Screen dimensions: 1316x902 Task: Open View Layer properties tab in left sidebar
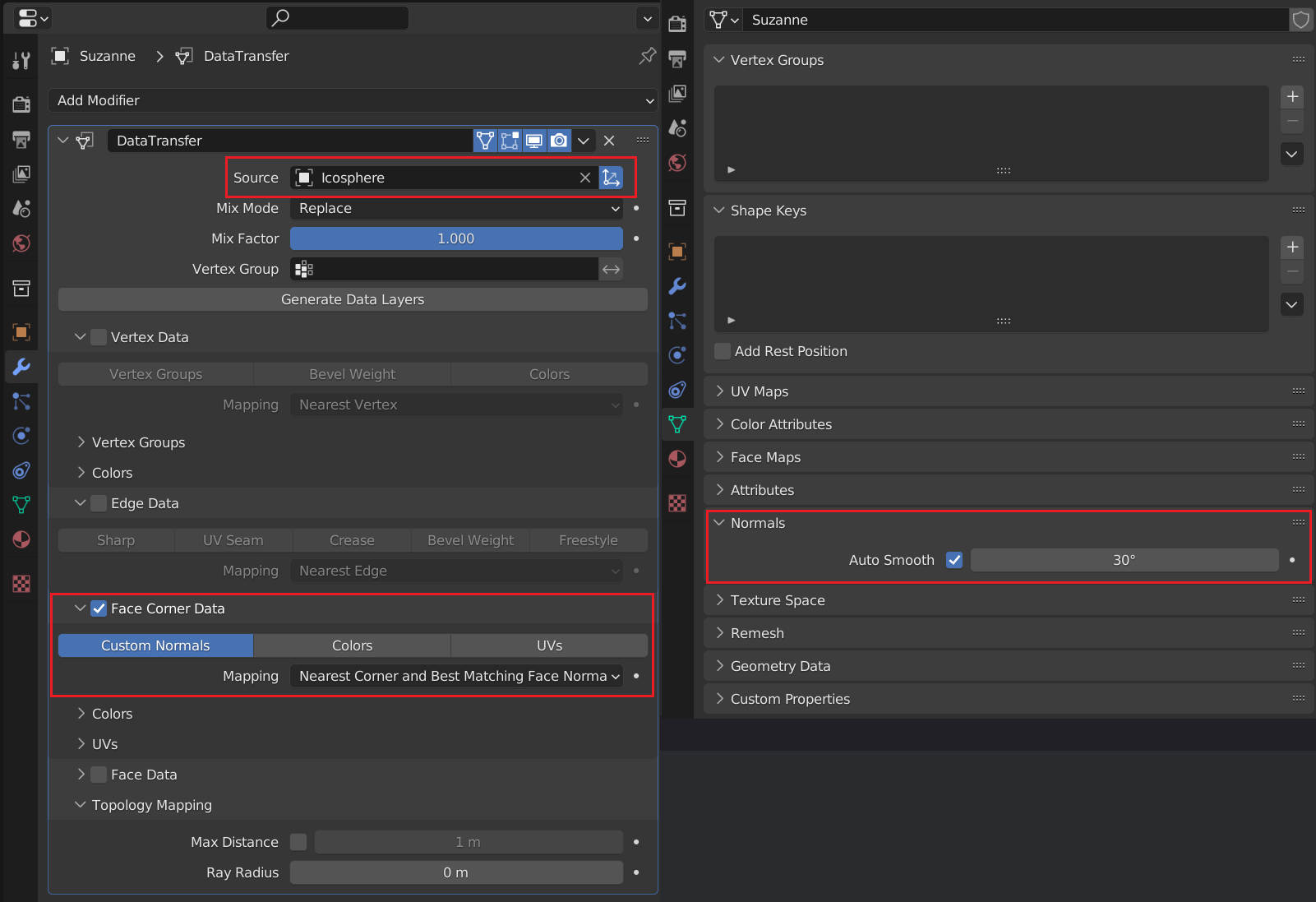(21, 173)
